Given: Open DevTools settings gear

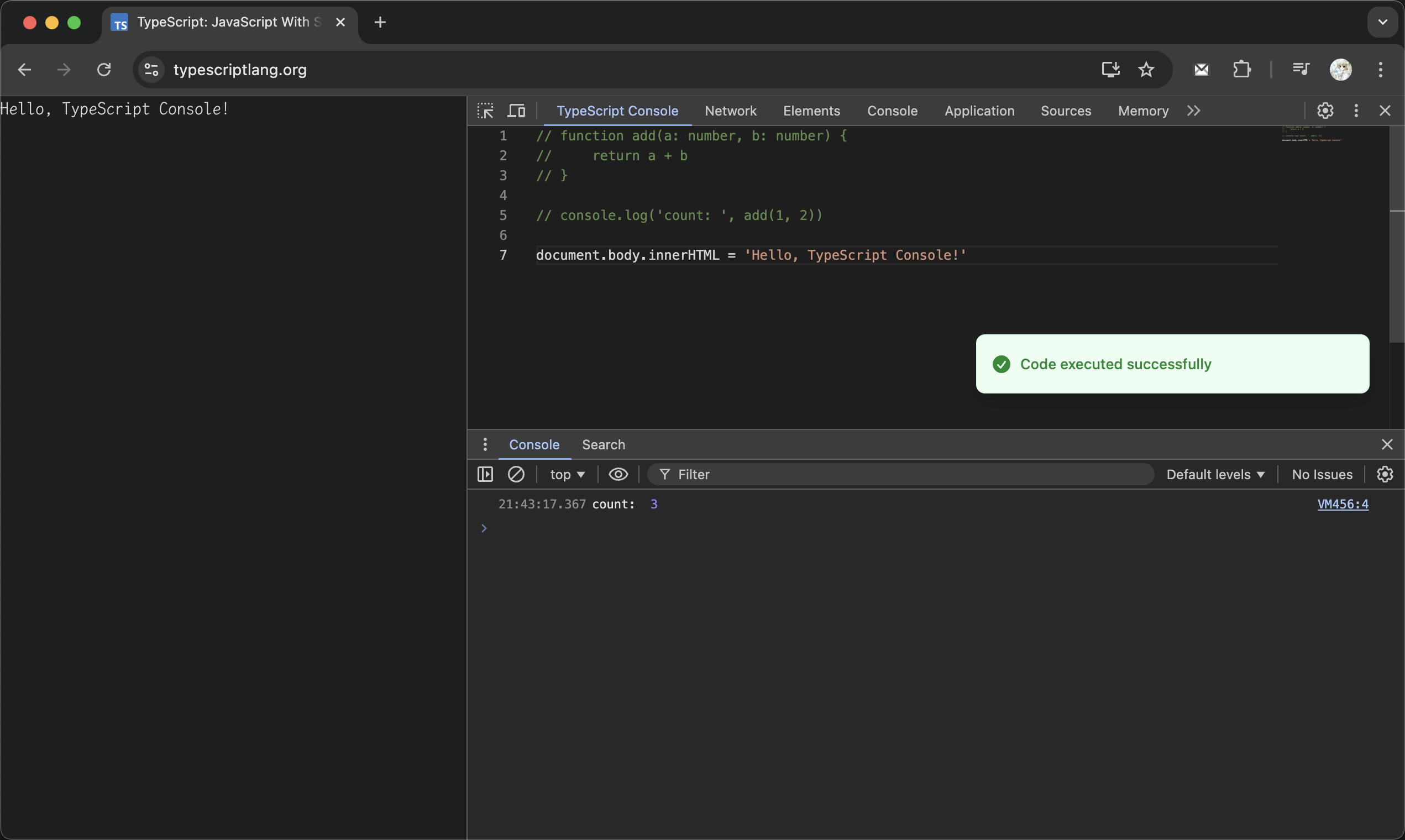Looking at the screenshot, I should point(1325,111).
